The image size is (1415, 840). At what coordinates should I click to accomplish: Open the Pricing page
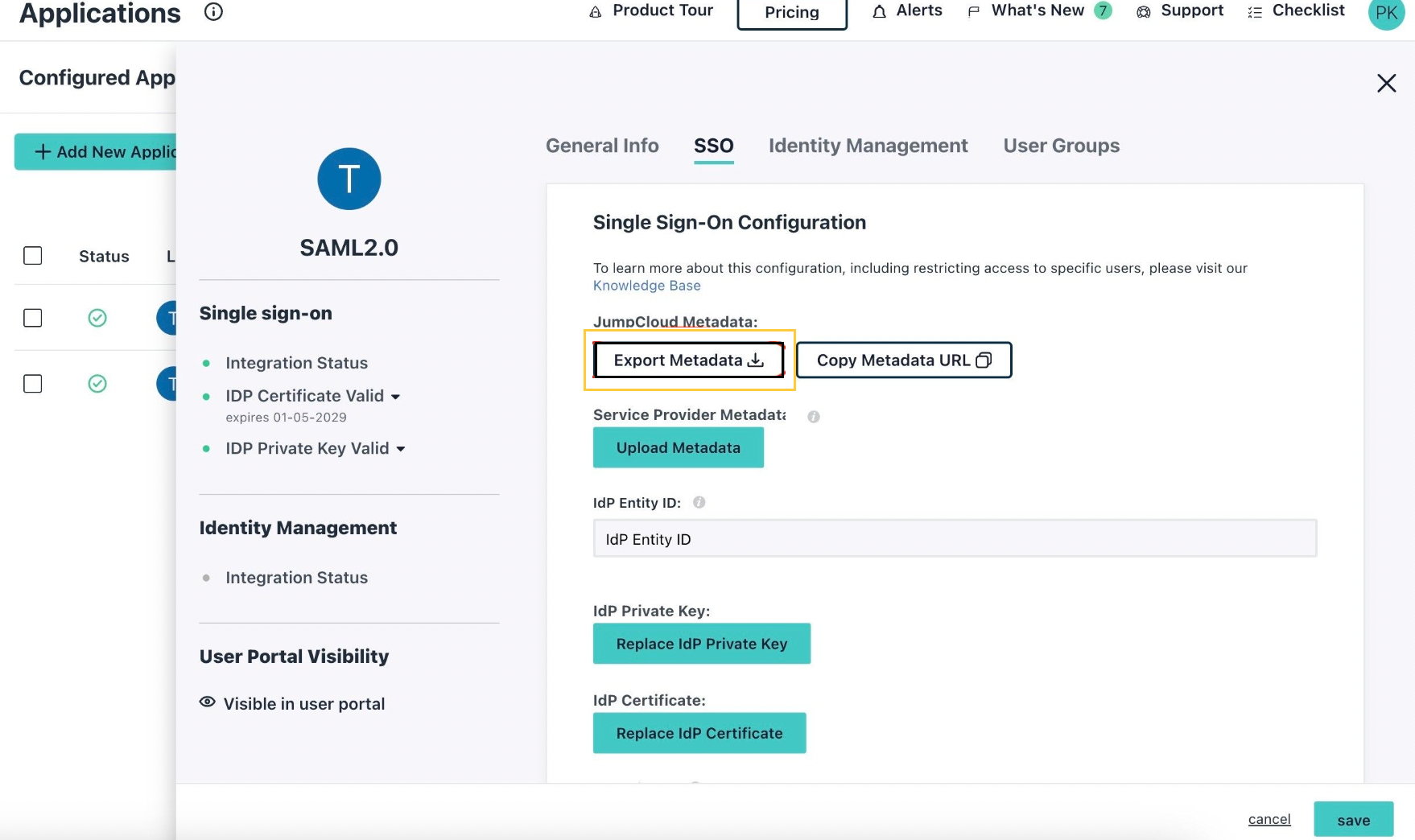click(792, 12)
